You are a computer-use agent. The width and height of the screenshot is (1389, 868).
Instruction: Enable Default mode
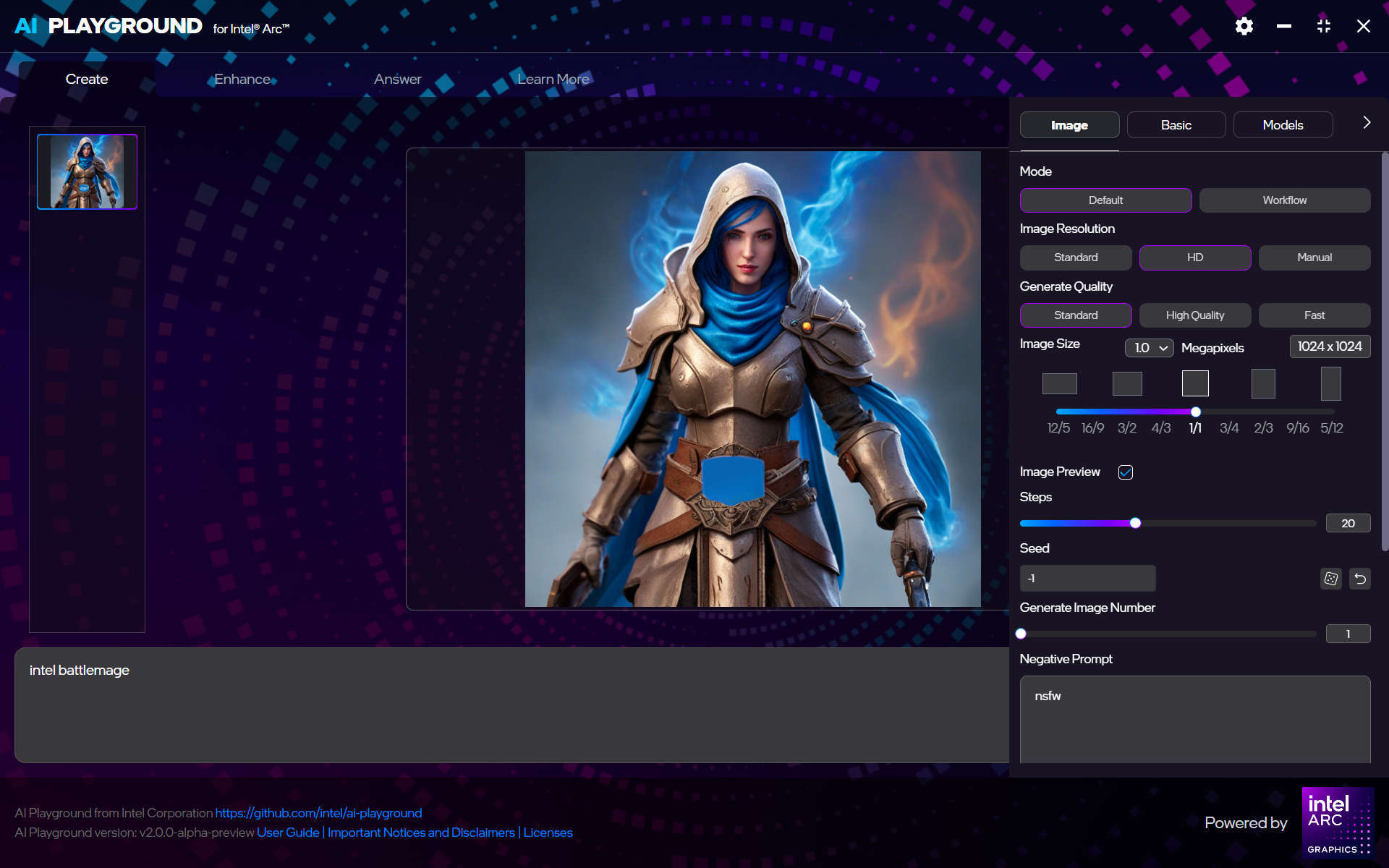(x=1105, y=200)
